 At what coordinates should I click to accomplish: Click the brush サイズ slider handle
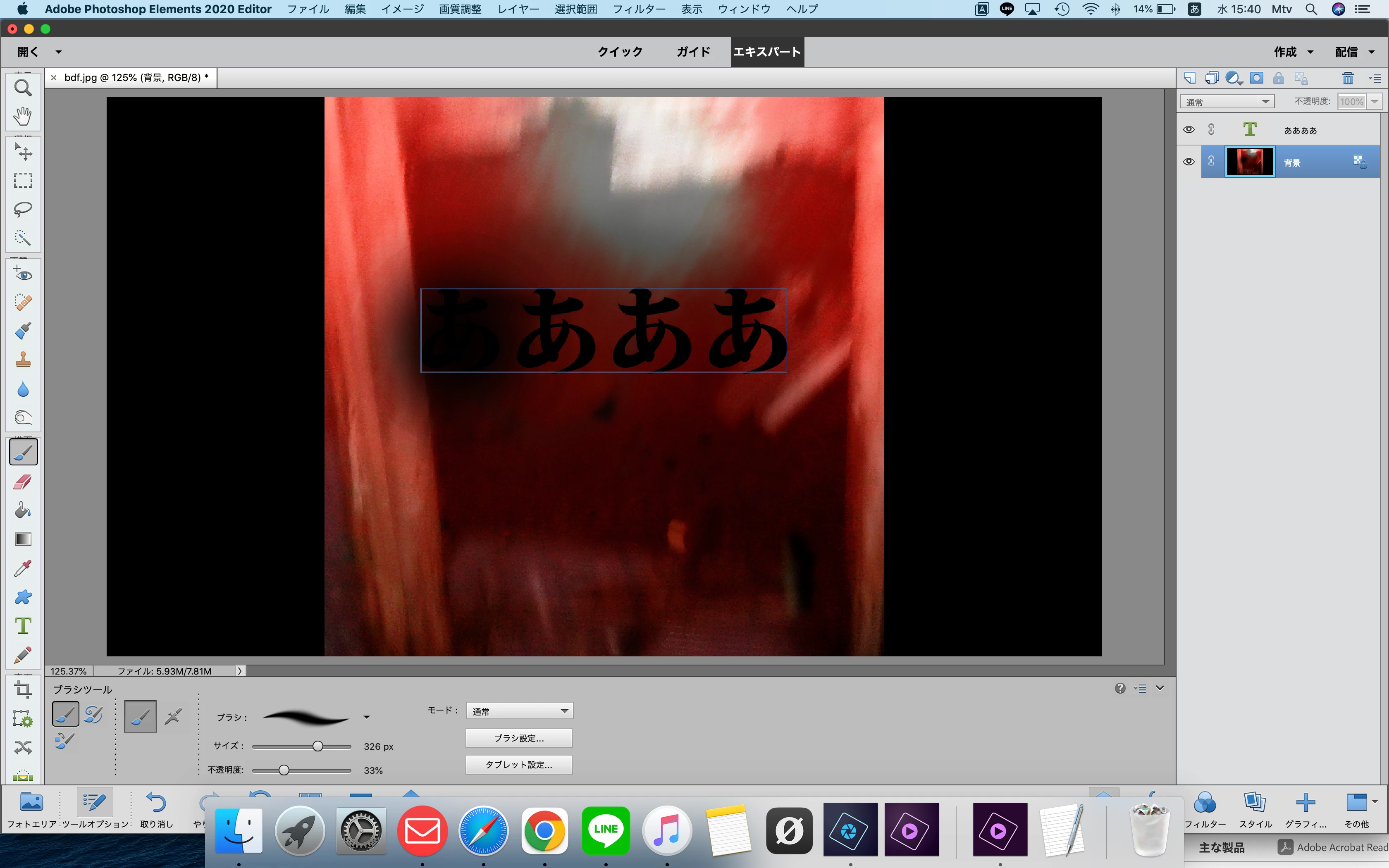[x=317, y=746]
